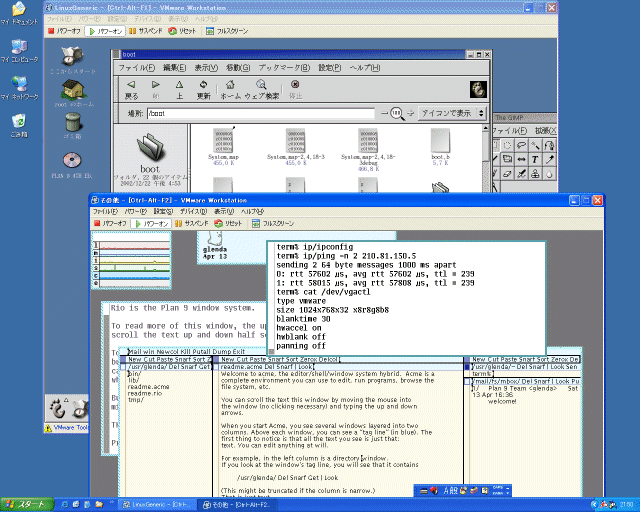
Task: Select the GIMP eraser tool
Action: (x=507, y=174)
